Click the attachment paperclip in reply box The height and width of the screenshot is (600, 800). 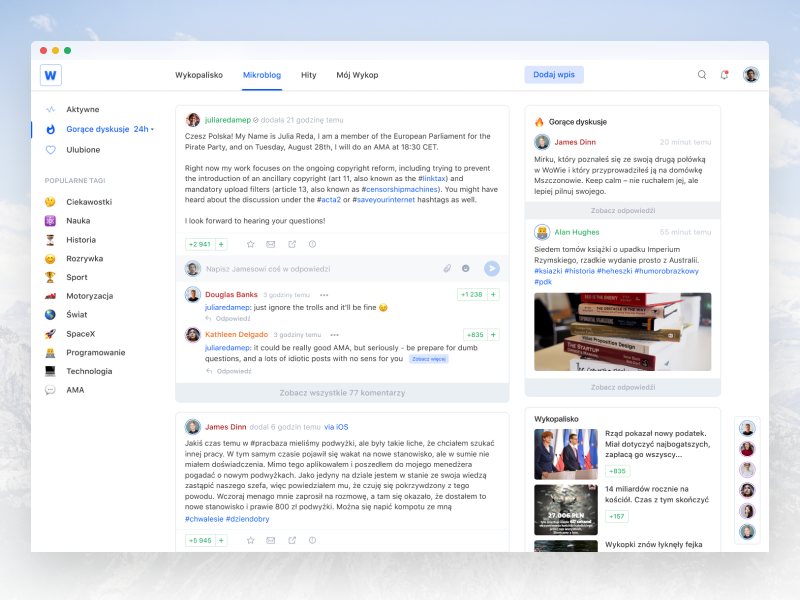(x=447, y=268)
